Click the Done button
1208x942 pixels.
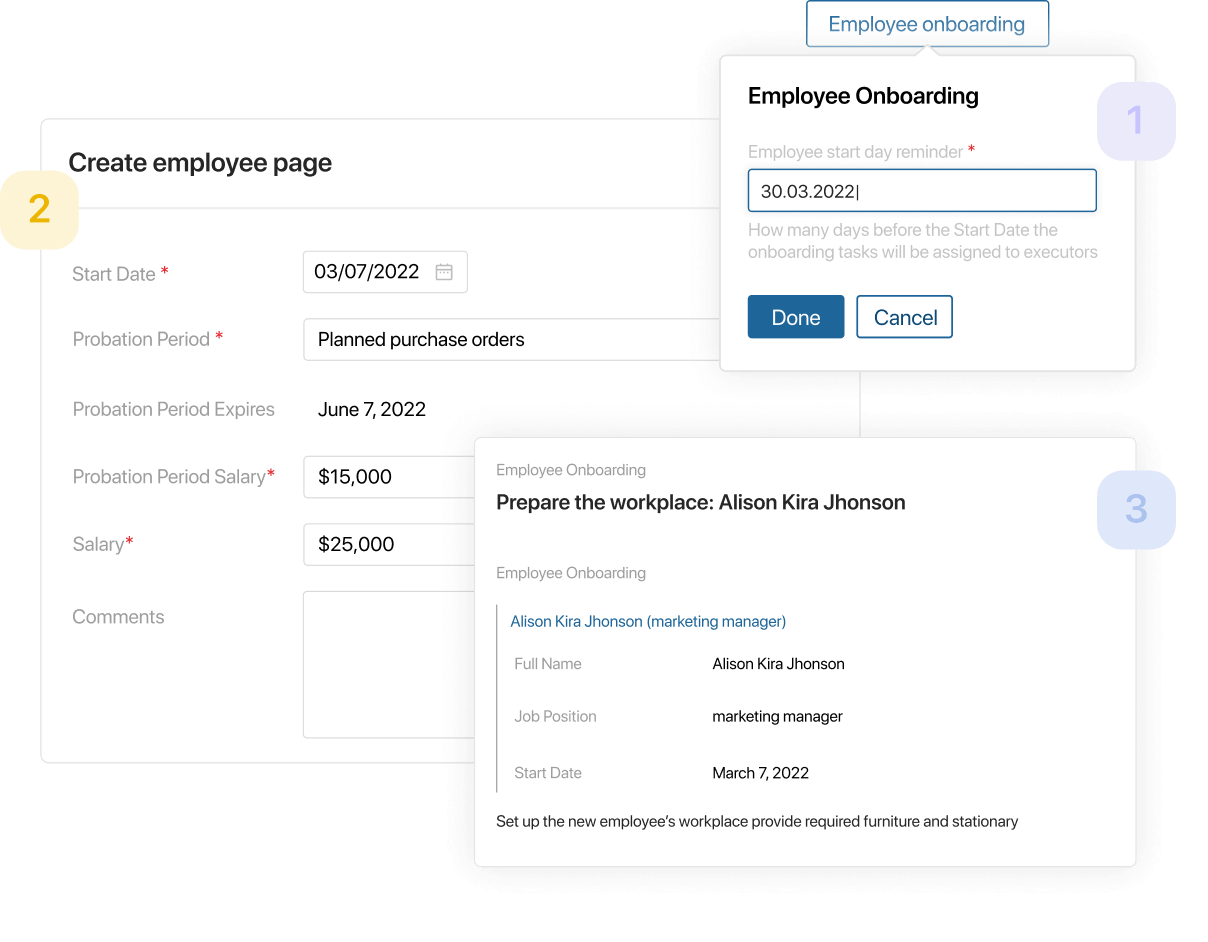(x=796, y=317)
